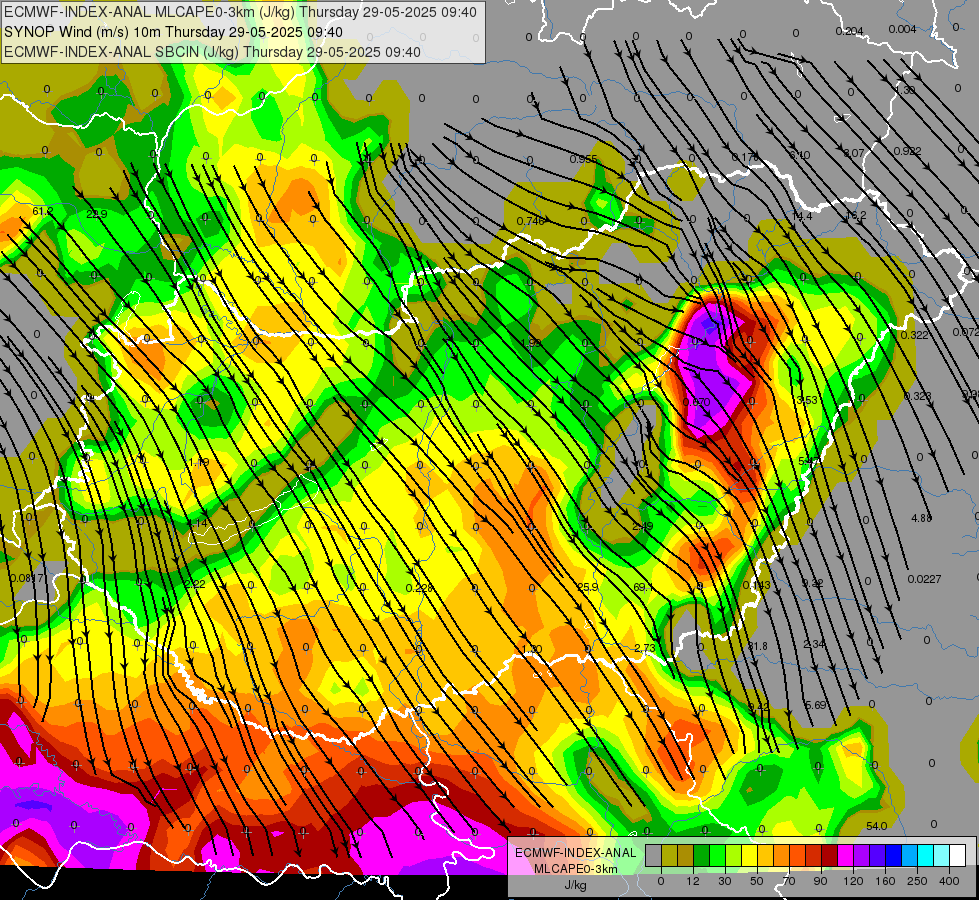The width and height of the screenshot is (979, 900).
Task: Click the 3.53 map value
Action: click(x=807, y=400)
